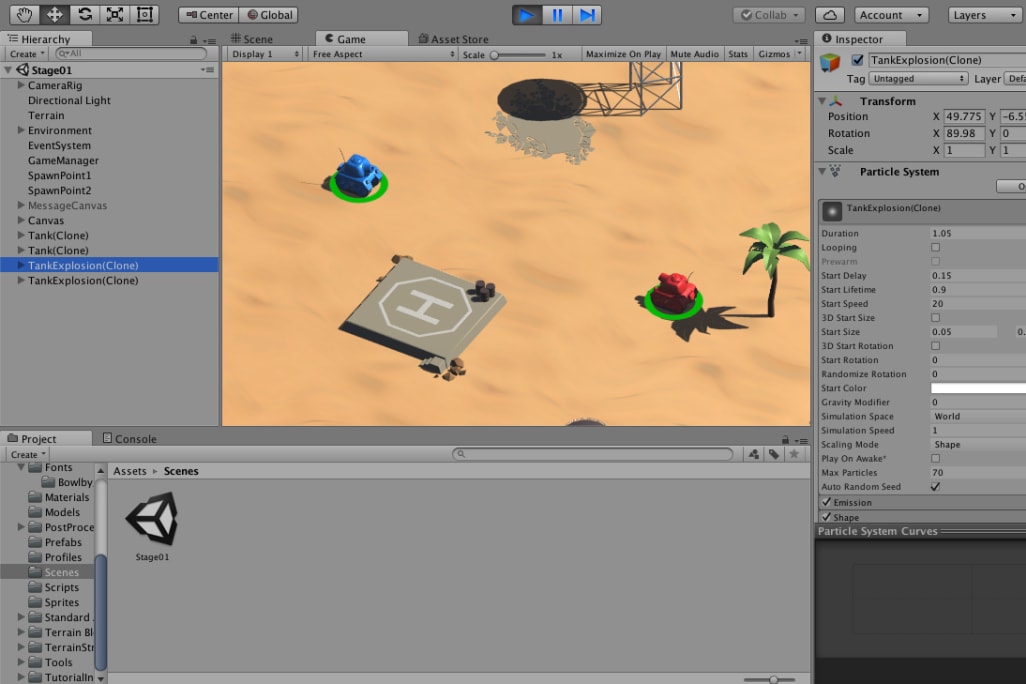Viewport: 1026px width, 684px height.
Task: Click the Start Color white swatch
Action: pos(977,388)
